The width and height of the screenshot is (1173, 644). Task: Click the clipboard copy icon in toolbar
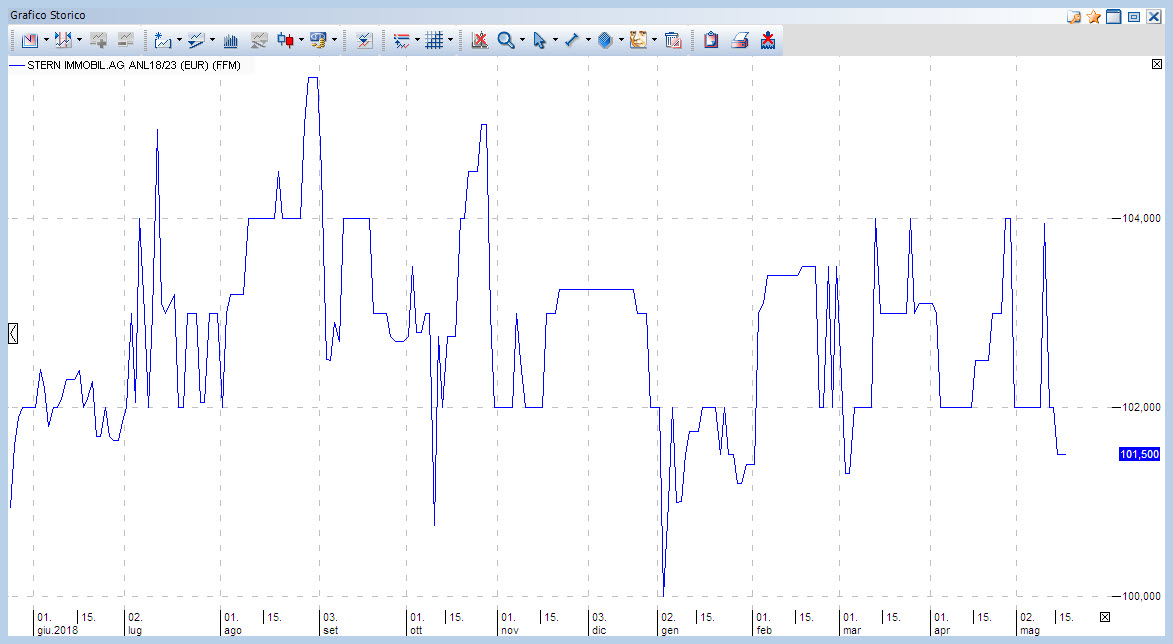711,41
